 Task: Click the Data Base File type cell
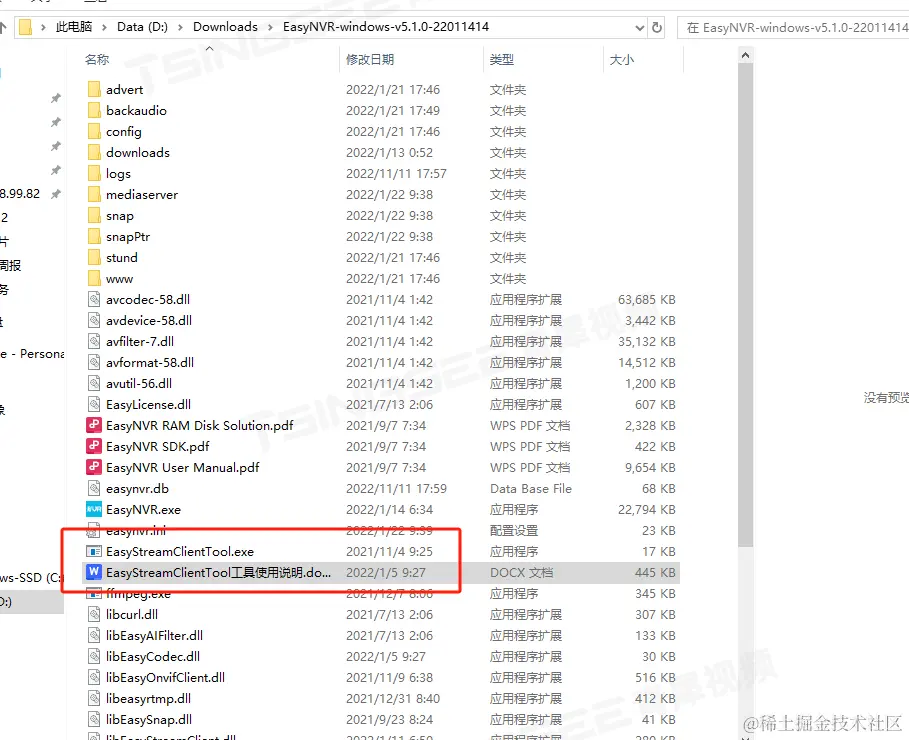(530, 489)
